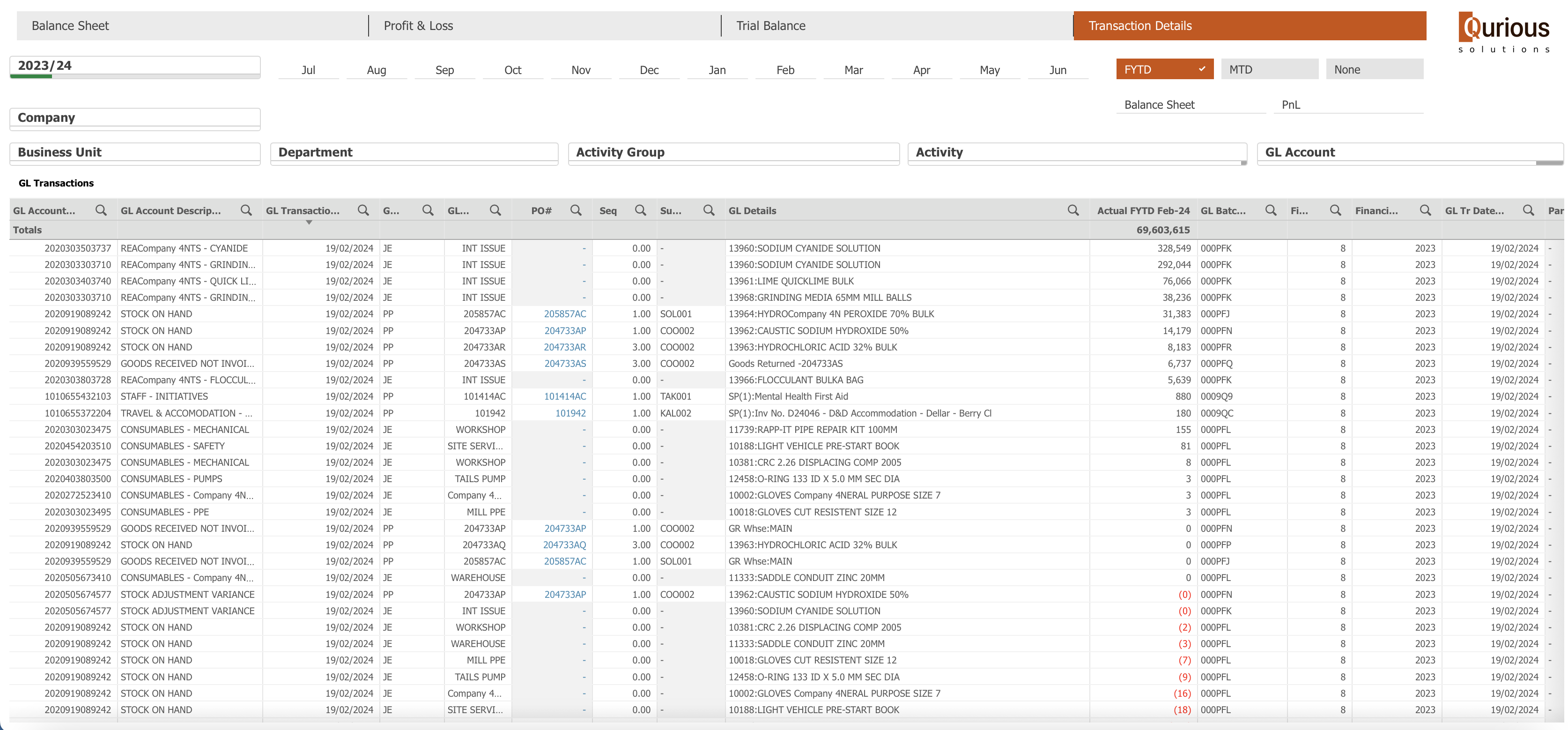The image size is (1568, 730).
Task: Open the Company filter dropdown
Action: [x=135, y=119]
